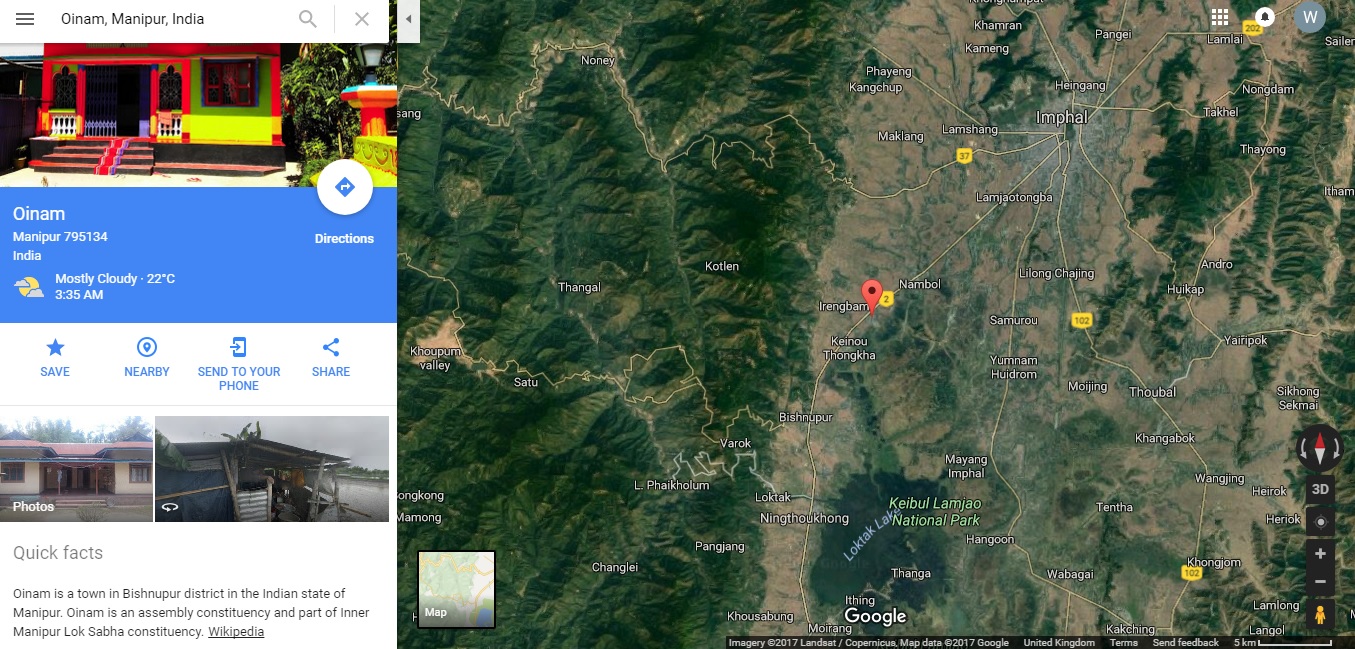
Task: Open the account avatar W
Action: [1310, 17]
